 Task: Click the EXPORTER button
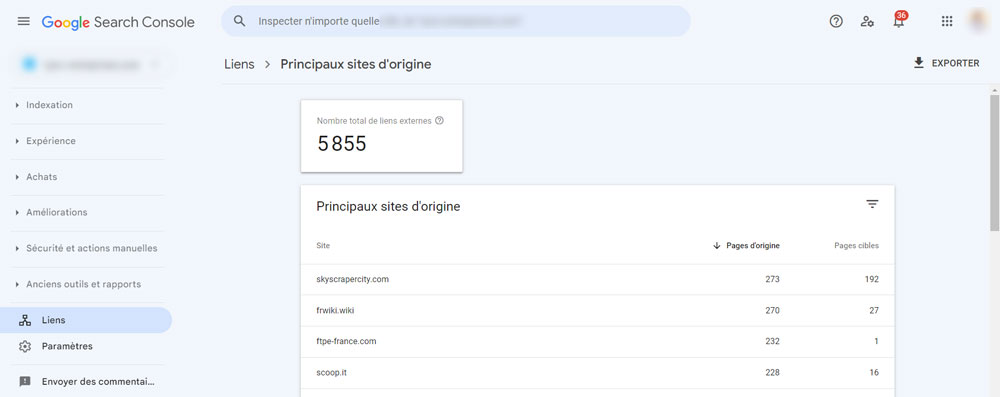(x=946, y=63)
